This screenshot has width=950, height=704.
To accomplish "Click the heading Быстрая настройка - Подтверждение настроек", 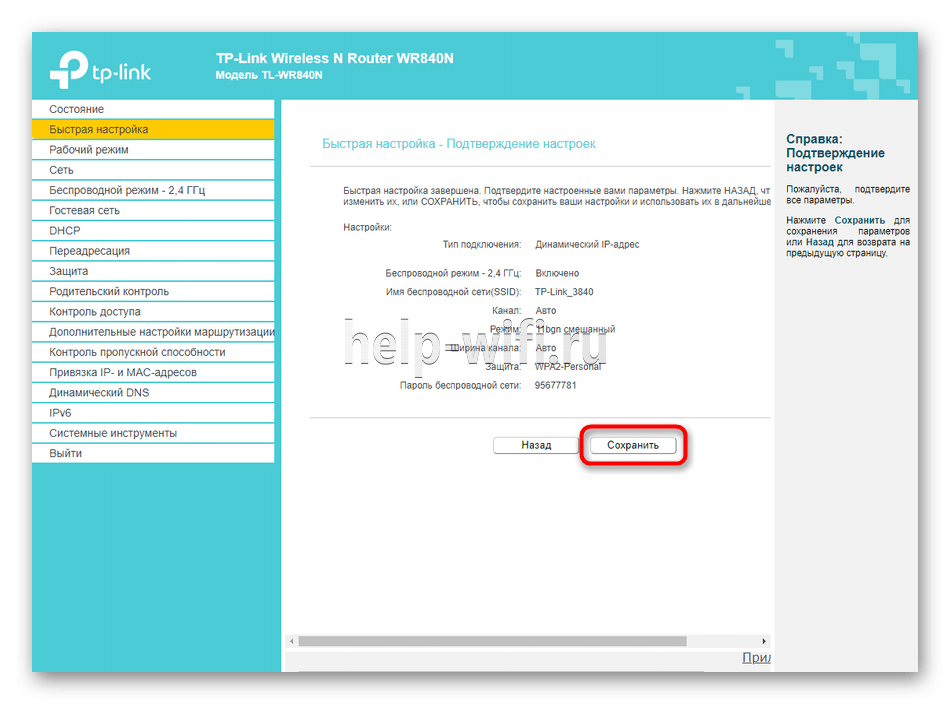I will [x=459, y=144].
